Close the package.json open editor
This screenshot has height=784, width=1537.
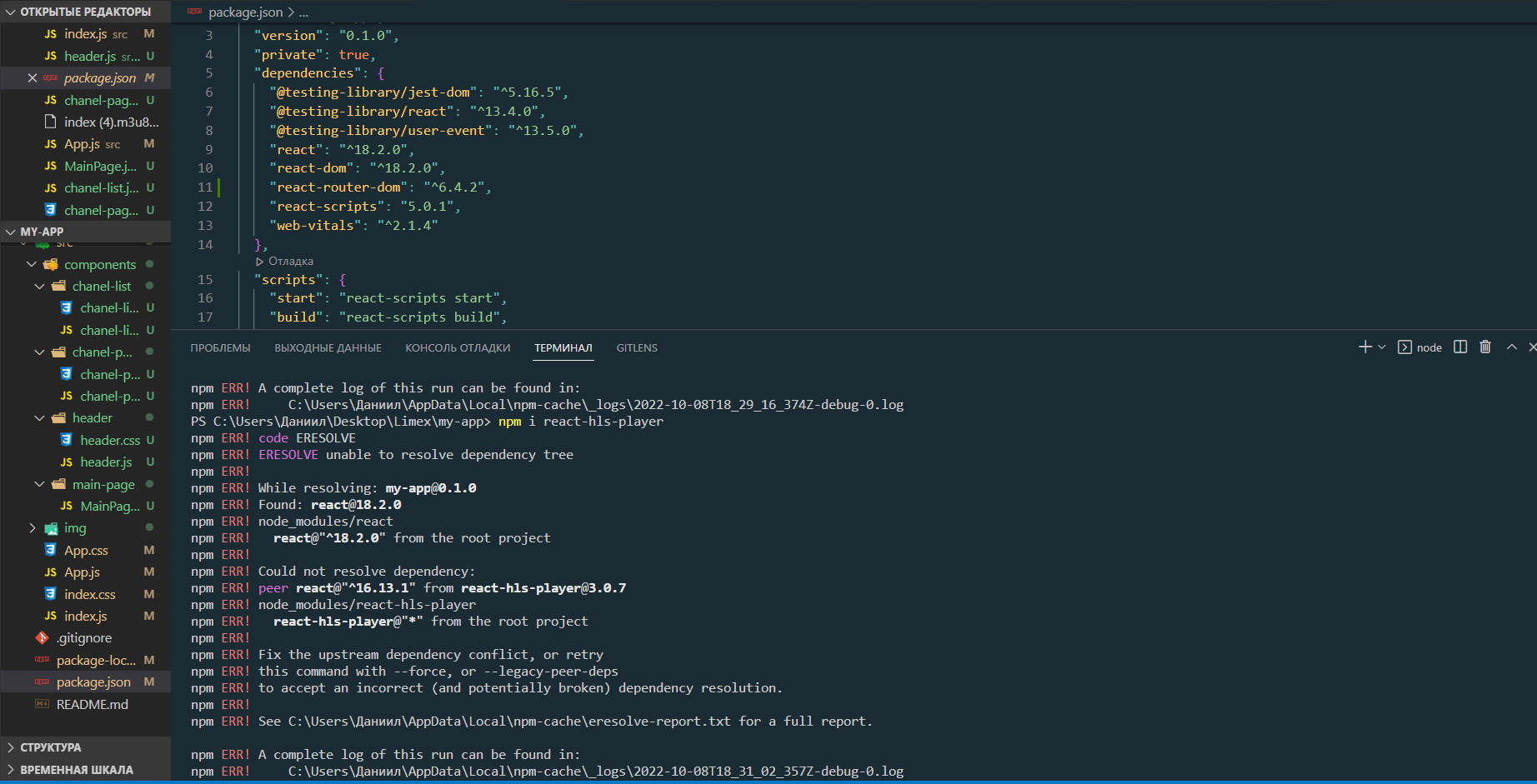[33, 78]
